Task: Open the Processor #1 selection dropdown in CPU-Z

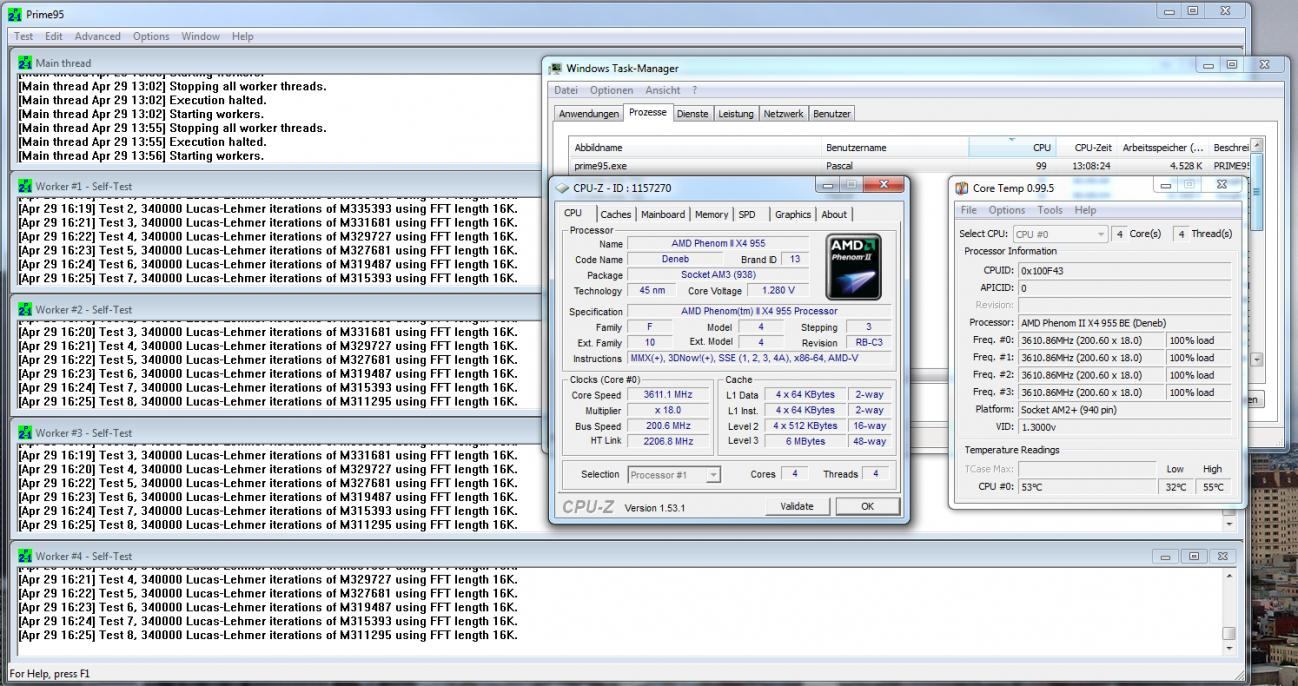Action: (x=674, y=475)
